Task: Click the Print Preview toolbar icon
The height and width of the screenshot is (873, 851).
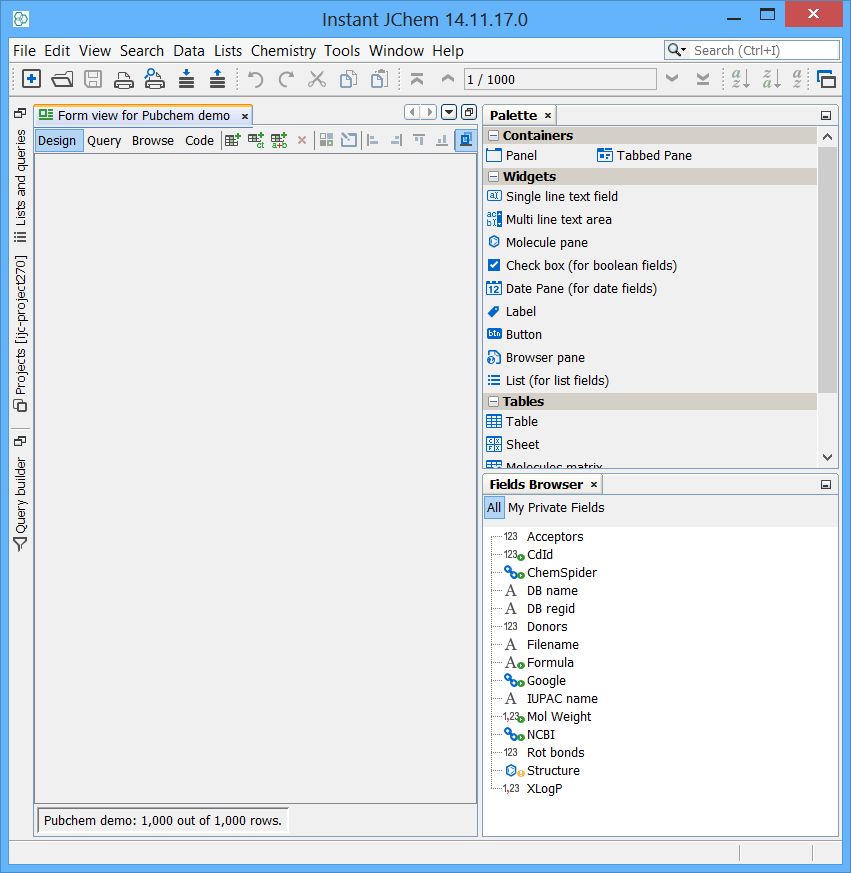Action: (x=153, y=79)
